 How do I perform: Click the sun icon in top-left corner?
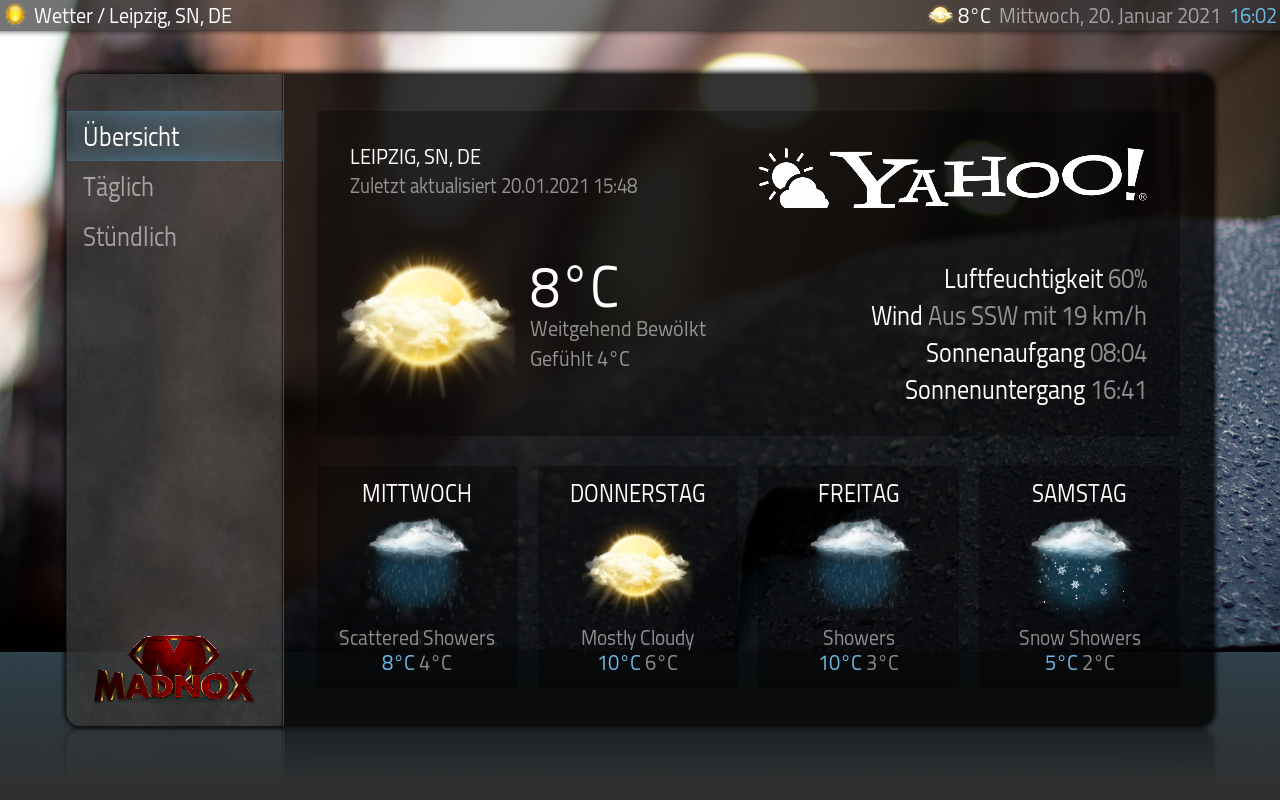coord(15,15)
